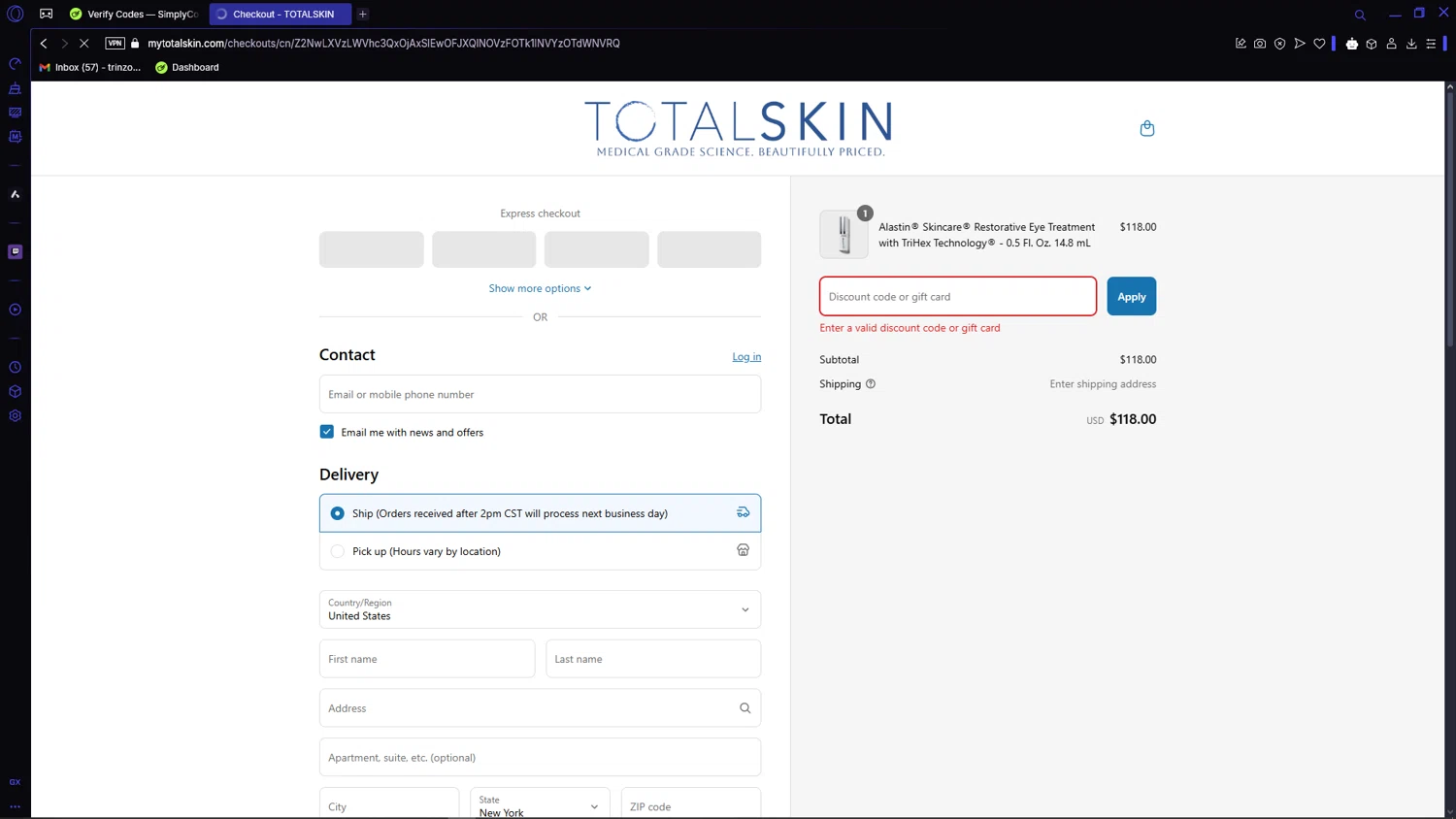Image resolution: width=1456 pixels, height=819 pixels.
Task: Search open tabs with magnifier icon
Action: pyautogui.click(x=1360, y=15)
